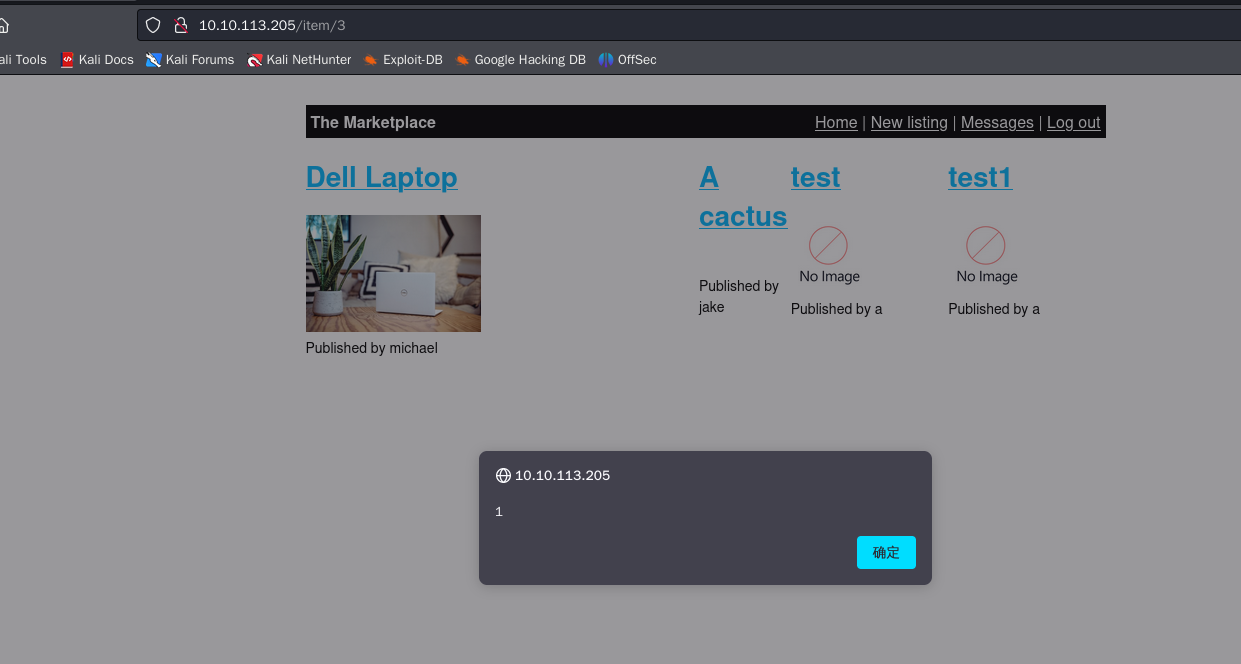Image resolution: width=1241 pixels, height=664 pixels.
Task: Open the test listing link
Action: 815,177
